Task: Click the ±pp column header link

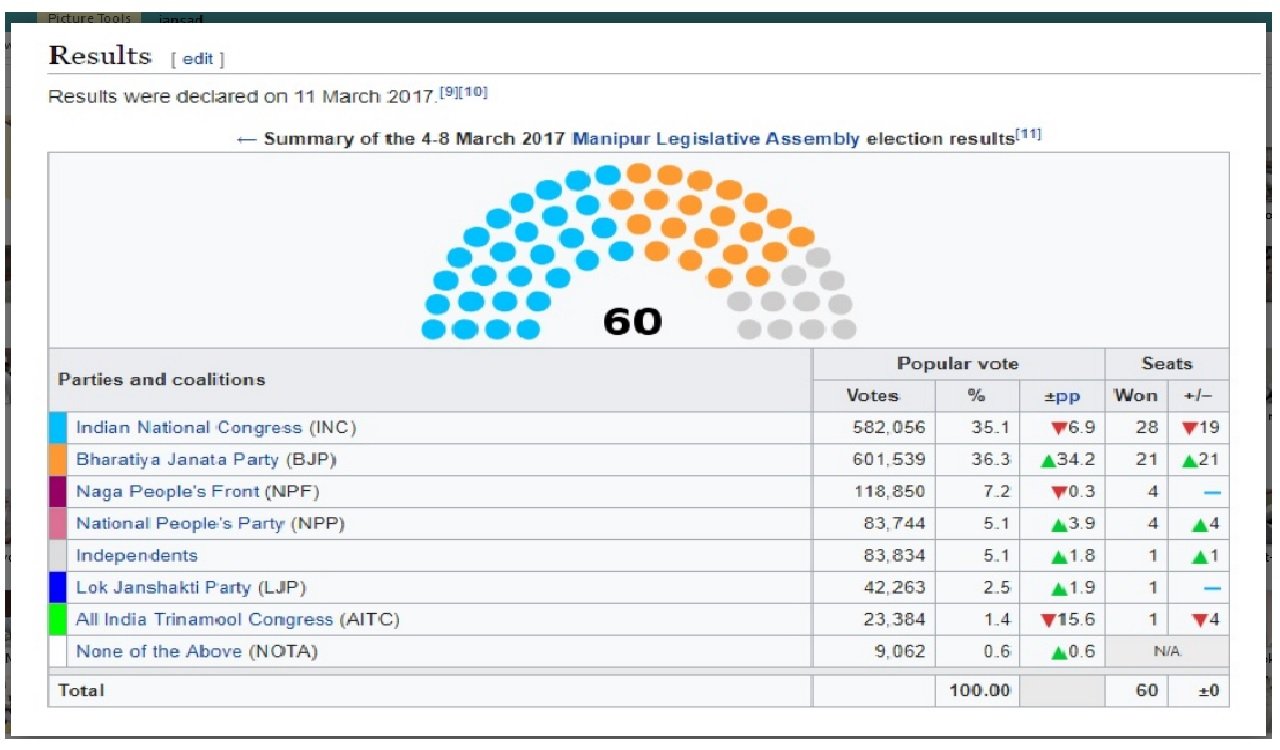Action: [1061, 396]
